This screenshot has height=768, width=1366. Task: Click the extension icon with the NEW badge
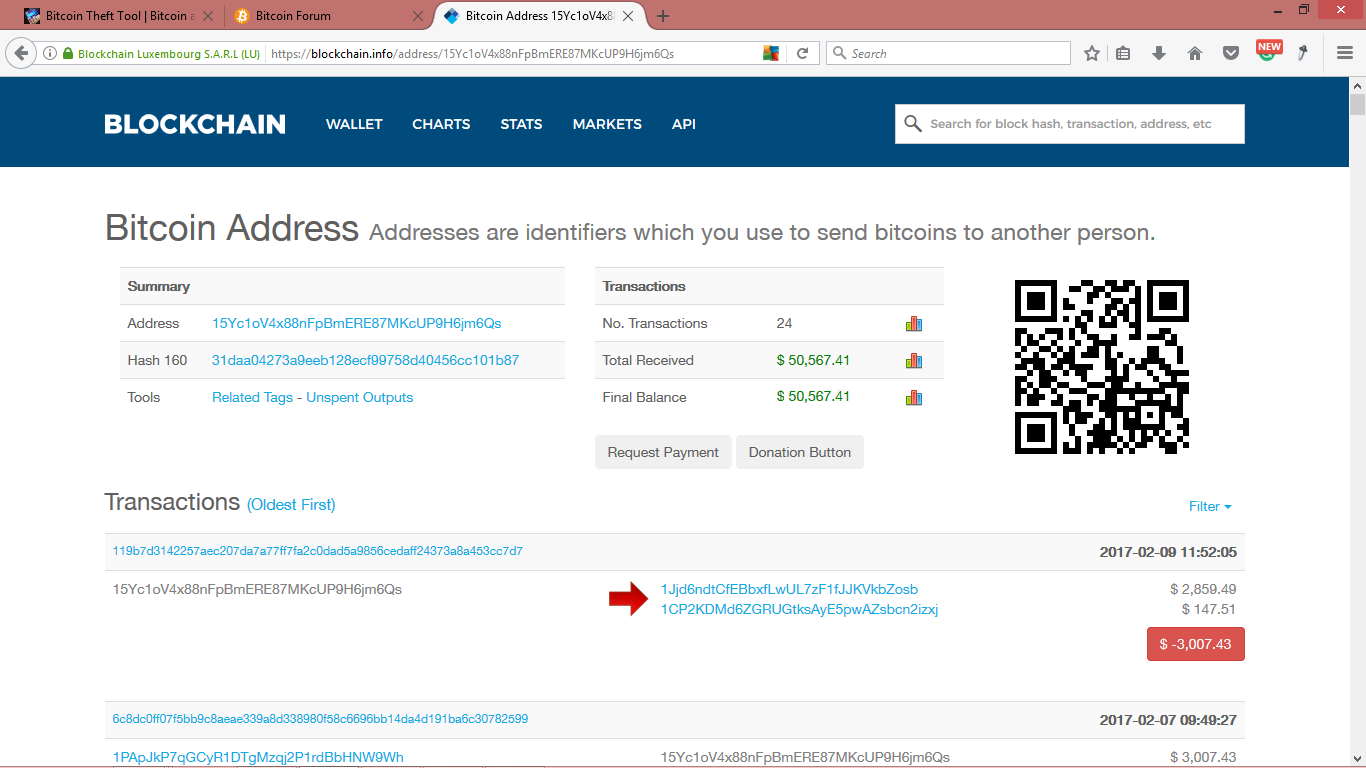tap(1268, 51)
